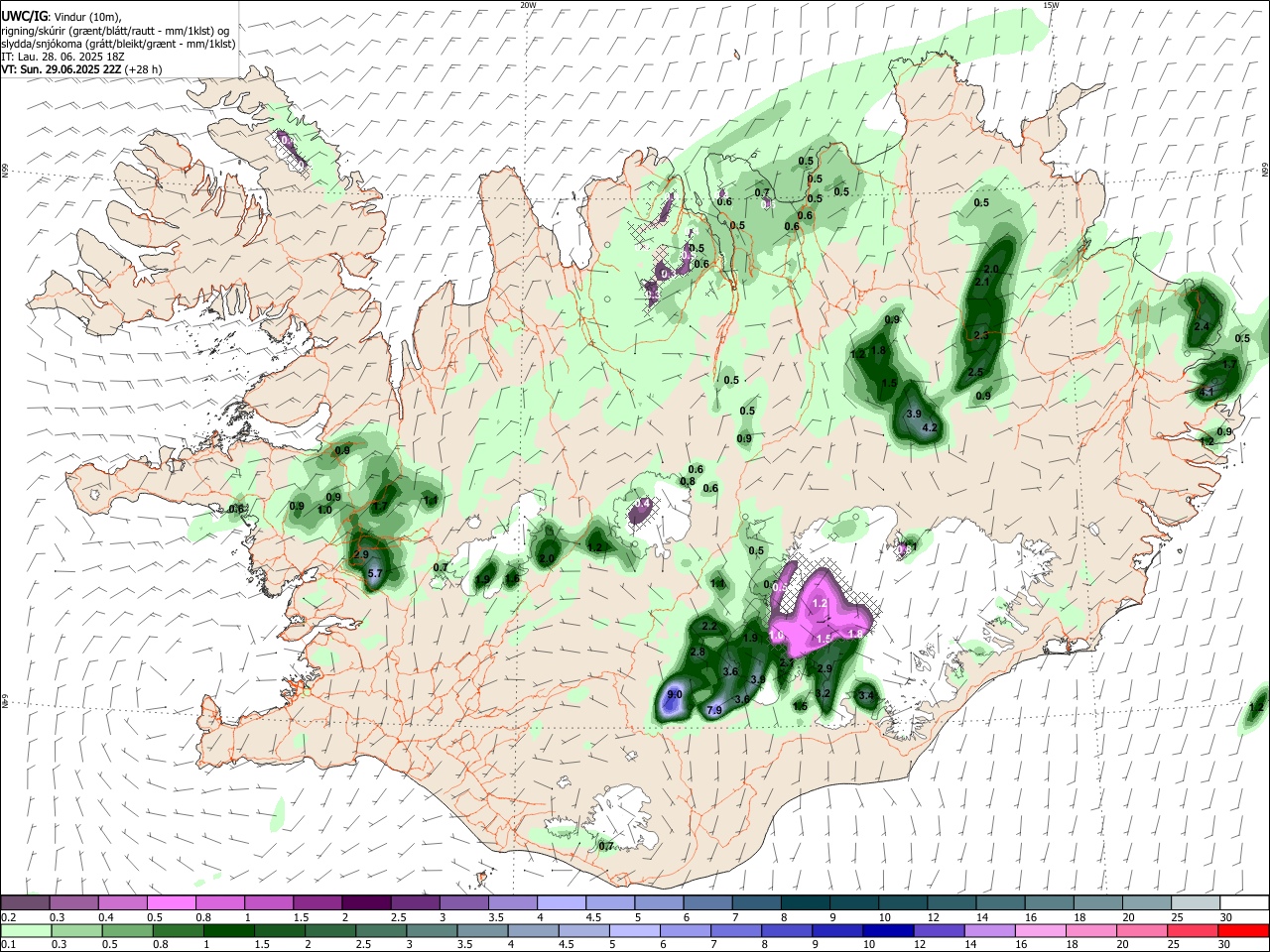
Task: Click the red swatch above the 30 rain label
Action: [1242, 930]
